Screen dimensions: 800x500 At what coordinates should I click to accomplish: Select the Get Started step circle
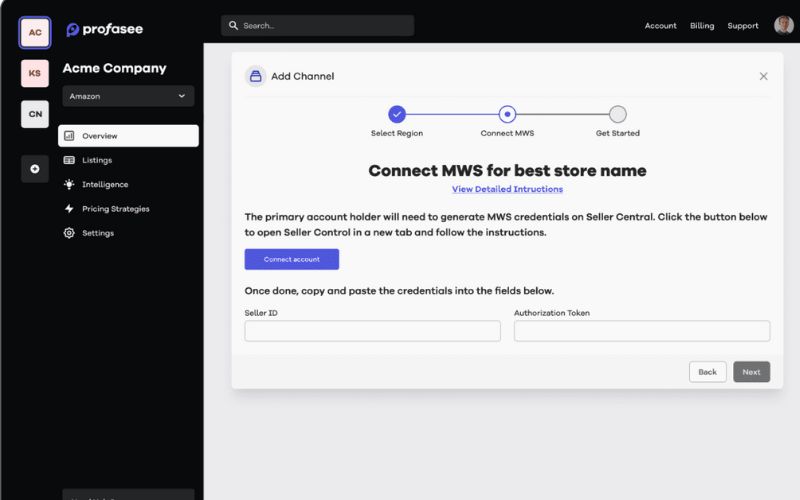point(618,114)
